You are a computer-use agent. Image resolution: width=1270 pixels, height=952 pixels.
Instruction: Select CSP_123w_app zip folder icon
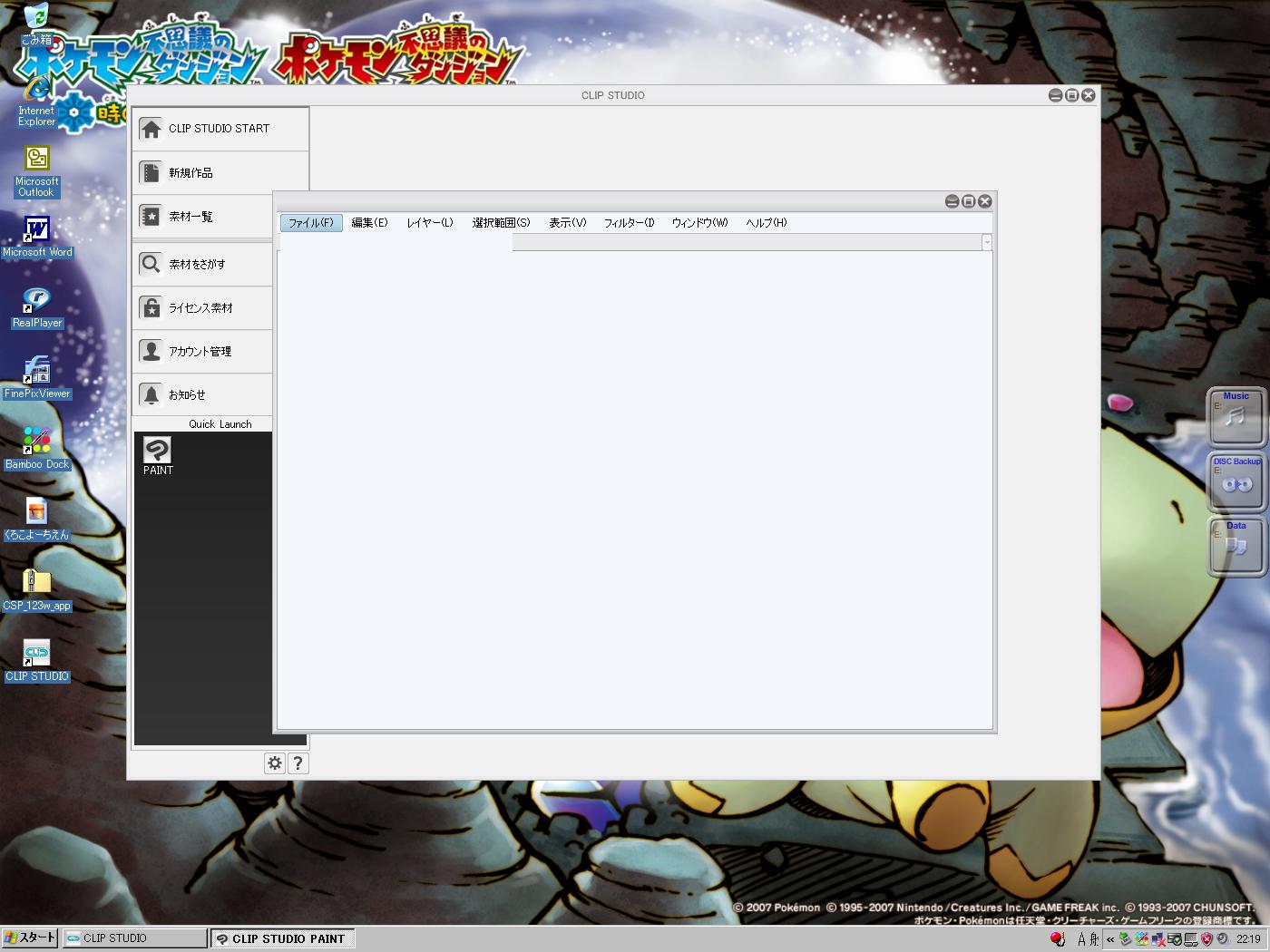pyautogui.click(x=36, y=590)
